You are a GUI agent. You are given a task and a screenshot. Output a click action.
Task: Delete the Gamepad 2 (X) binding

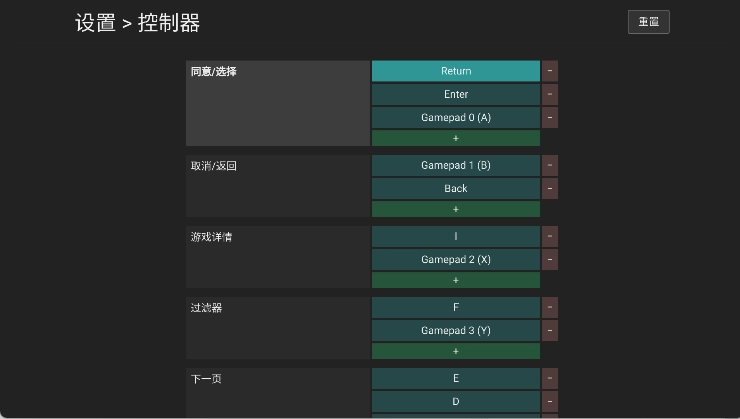tap(550, 259)
